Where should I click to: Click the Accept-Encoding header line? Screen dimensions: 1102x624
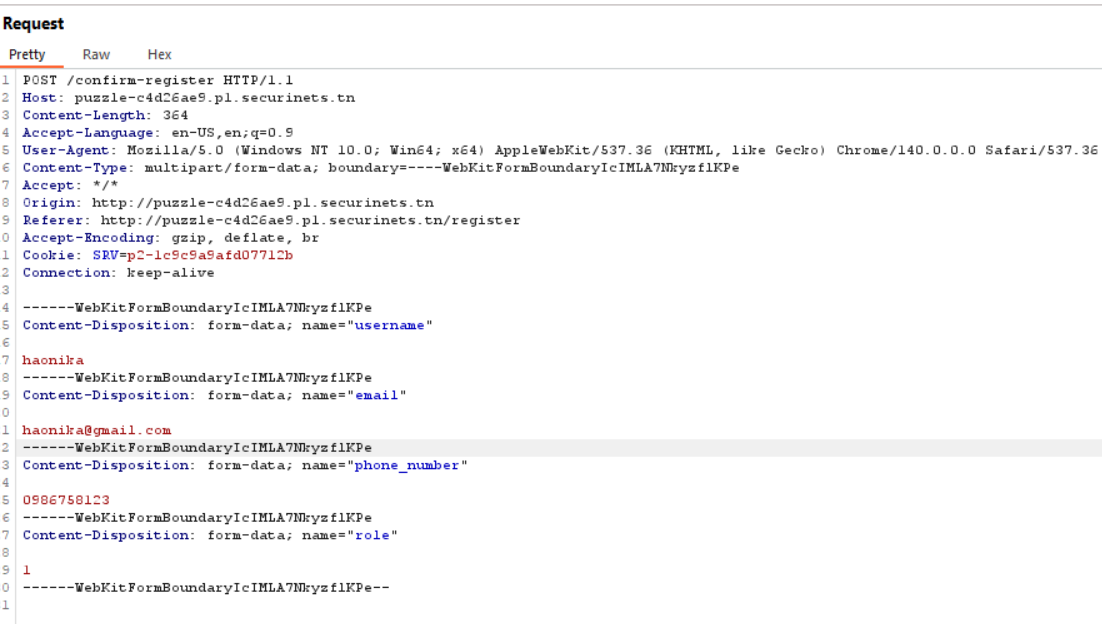(171, 238)
